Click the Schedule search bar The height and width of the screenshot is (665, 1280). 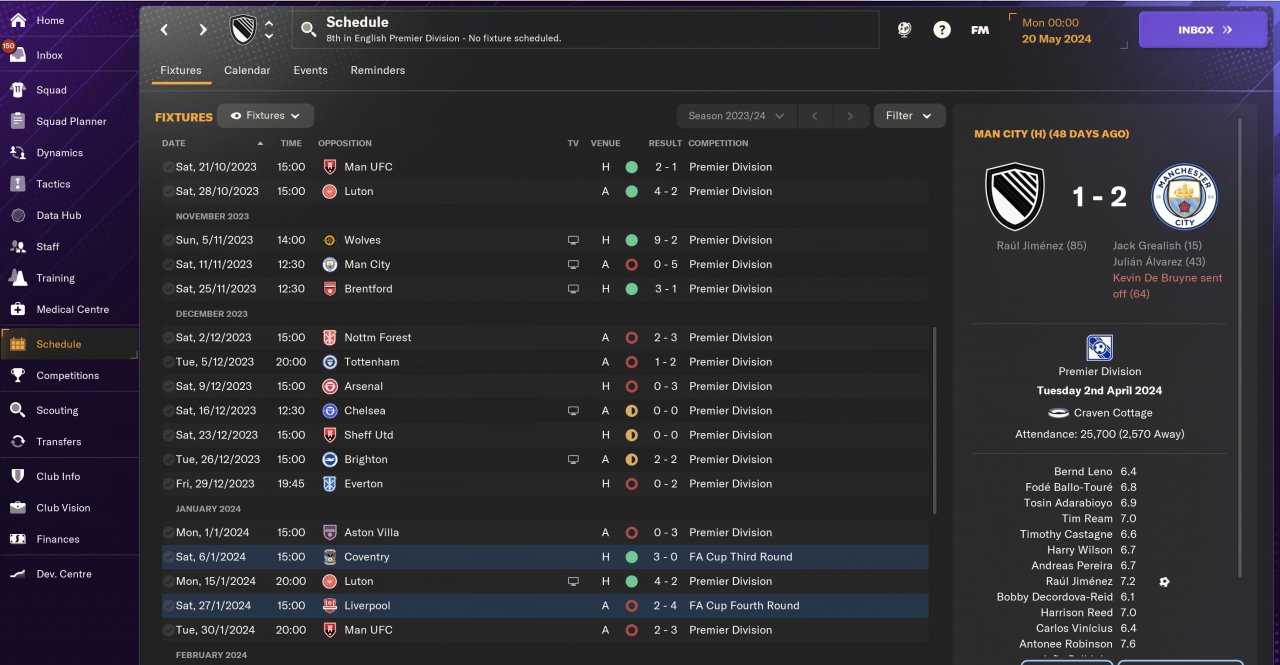tap(585, 30)
